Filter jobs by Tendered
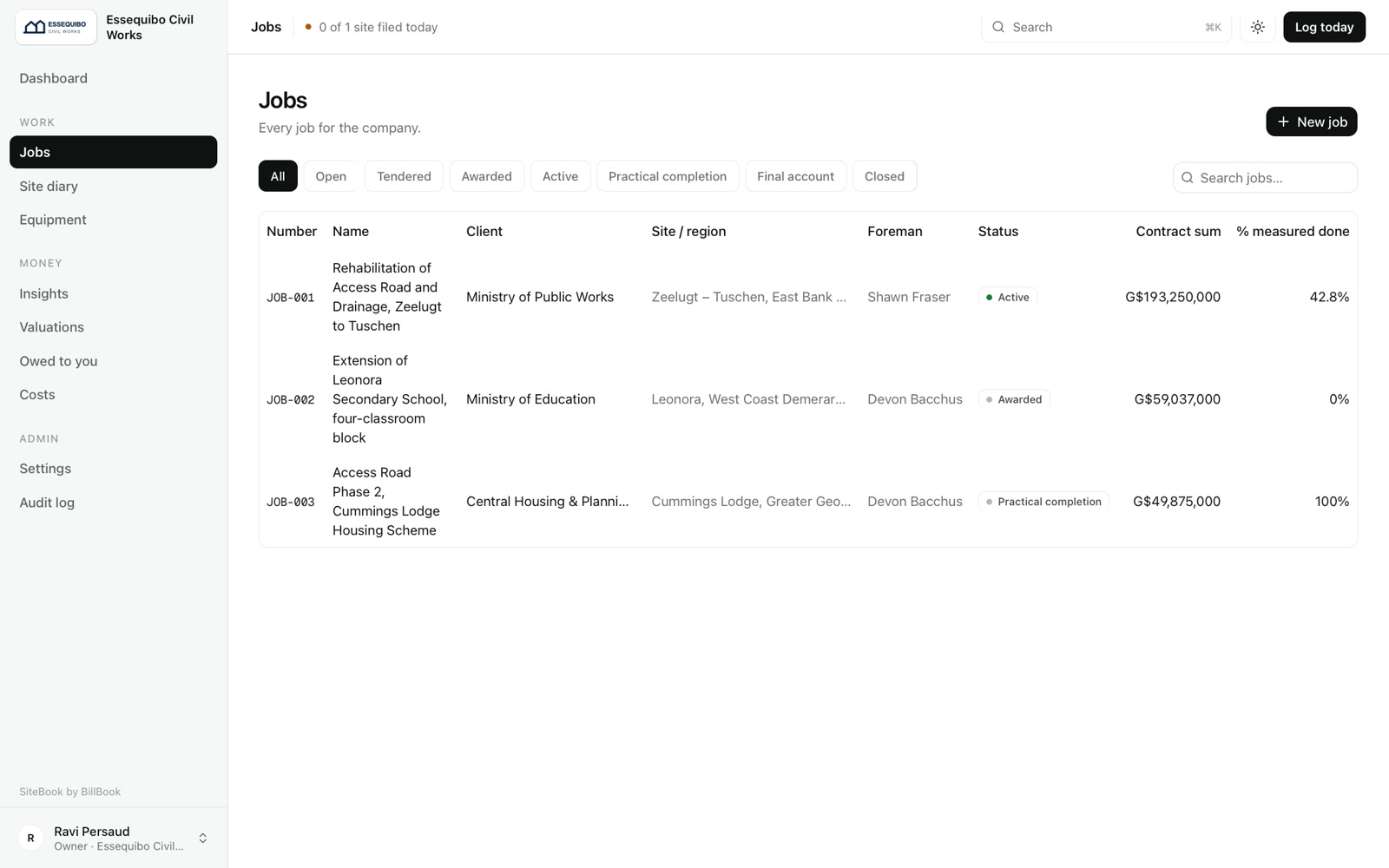 (x=404, y=176)
